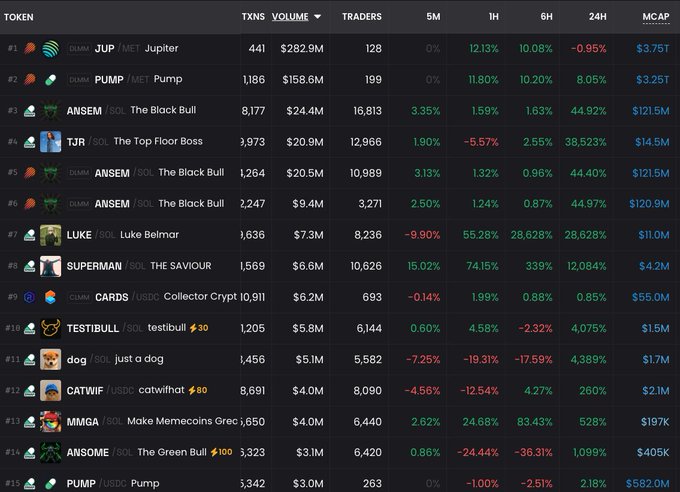Click the LUKE 5M change -9.90%
Image resolution: width=680 pixels, height=492 pixels.
[422, 235]
